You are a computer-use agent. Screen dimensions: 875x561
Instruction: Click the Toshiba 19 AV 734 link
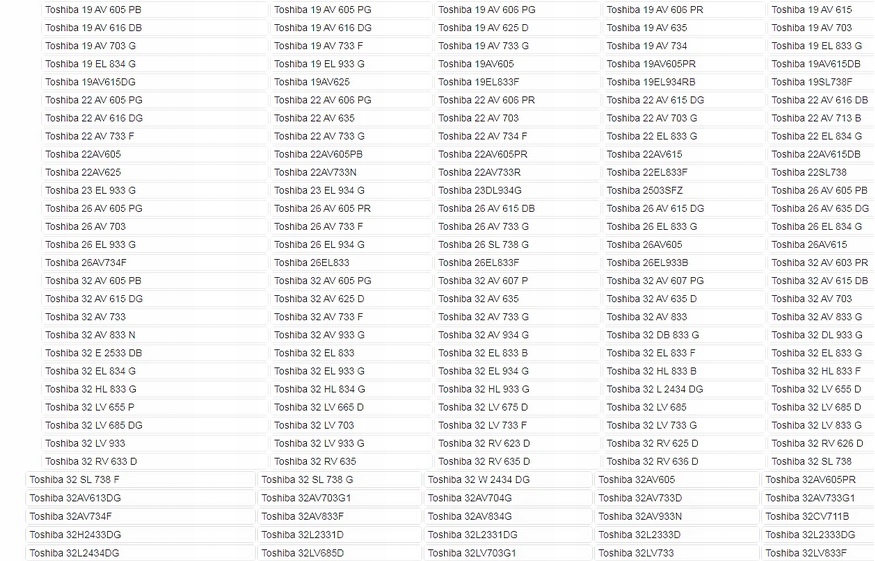pos(646,46)
